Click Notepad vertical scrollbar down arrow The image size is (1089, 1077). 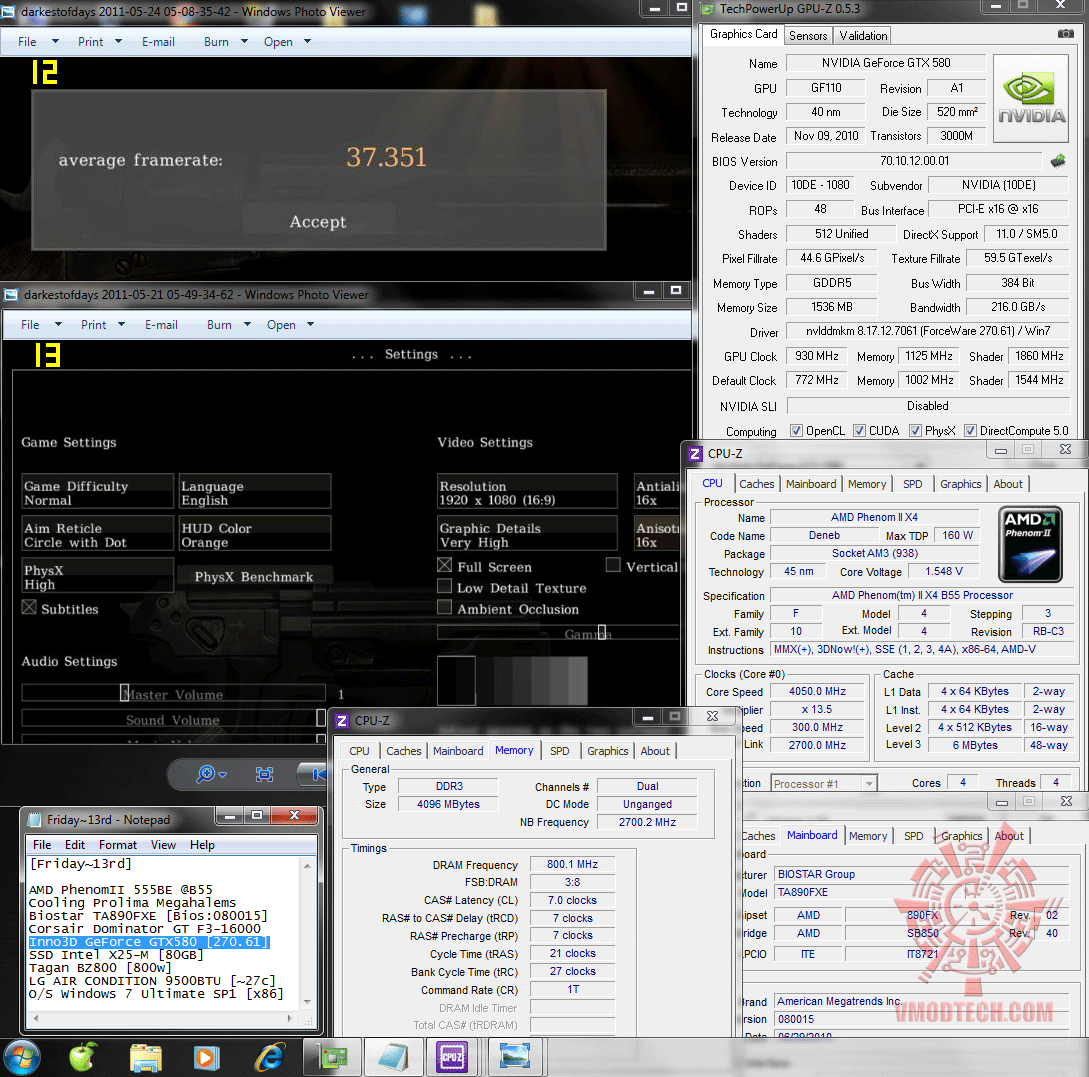pyautogui.click(x=308, y=1001)
